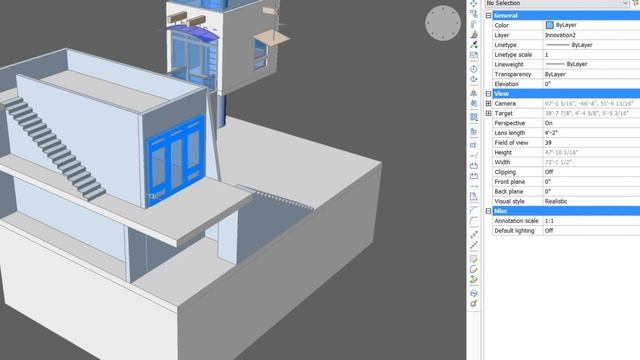Click the General section header
This screenshot has width=640, height=360.
coord(566,16)
